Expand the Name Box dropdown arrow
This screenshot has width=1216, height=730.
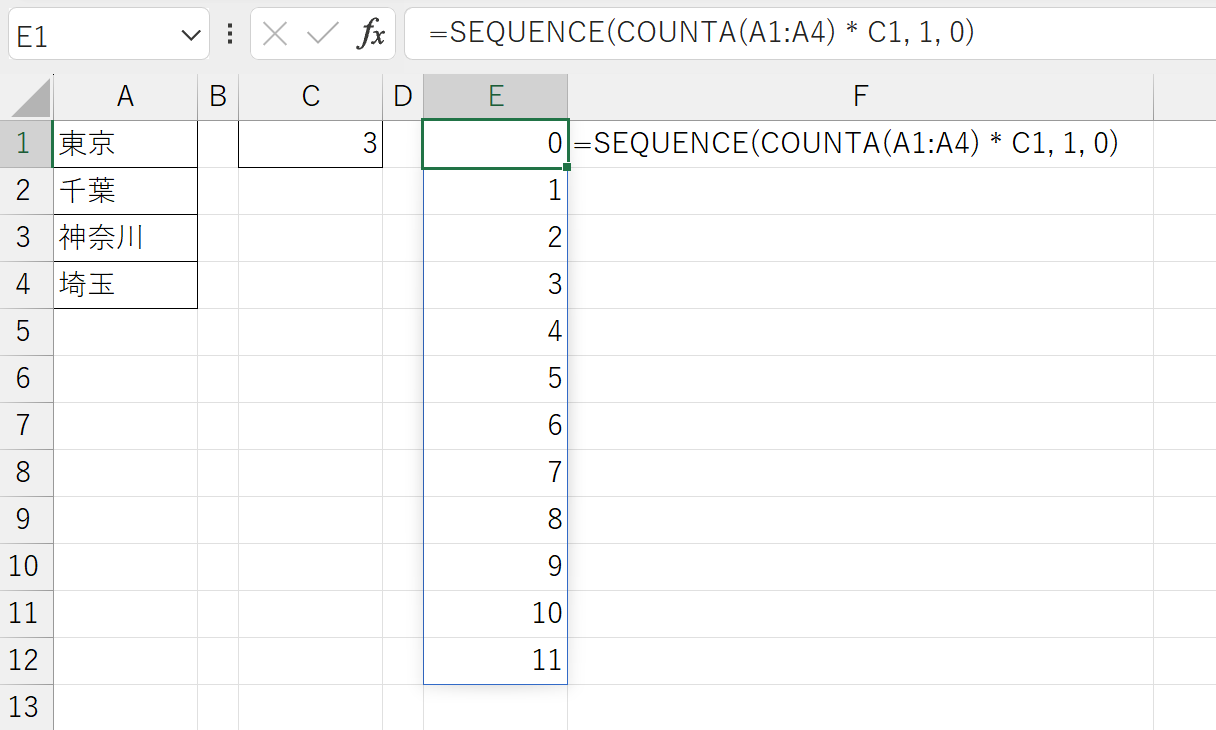point(190,36)
